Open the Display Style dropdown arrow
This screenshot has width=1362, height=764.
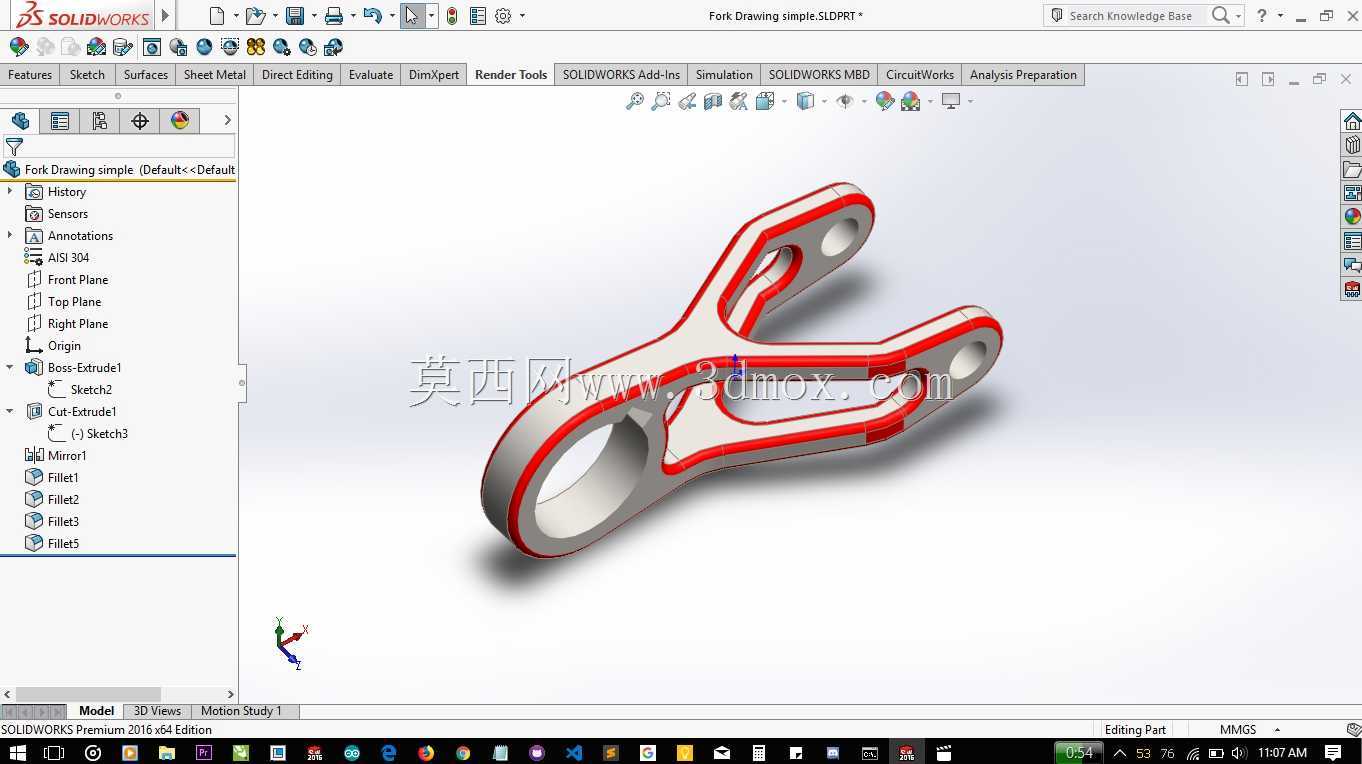(824, 101)
